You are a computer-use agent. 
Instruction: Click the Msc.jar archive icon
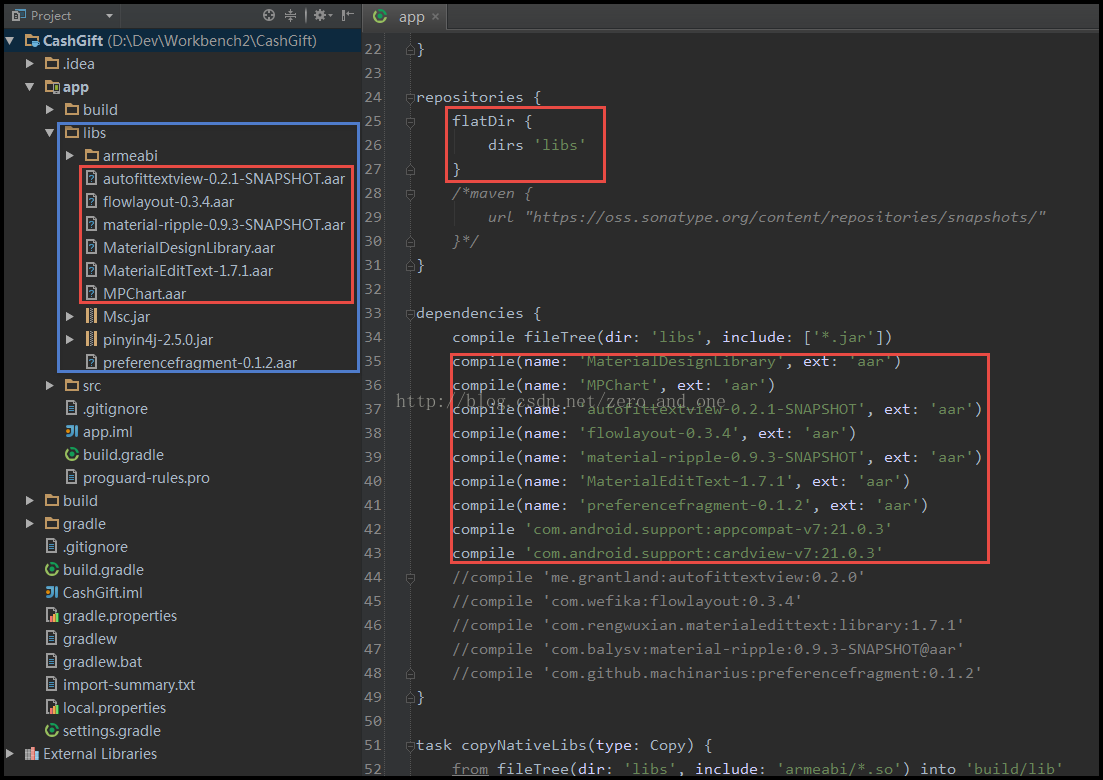coord(91,317)
